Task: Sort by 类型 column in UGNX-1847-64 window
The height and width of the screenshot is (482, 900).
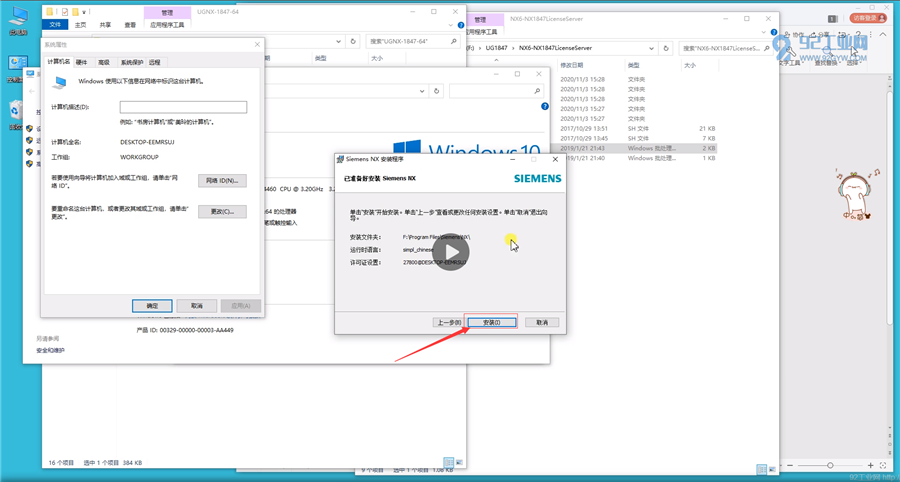Action: pos(320,58)
